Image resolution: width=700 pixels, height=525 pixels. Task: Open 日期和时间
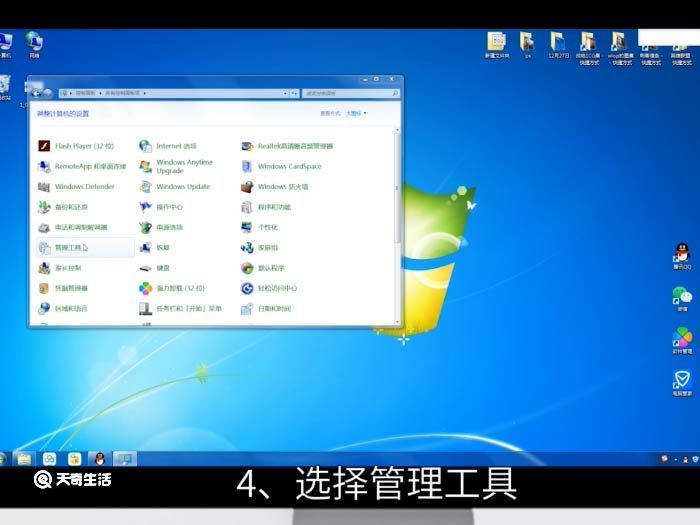point(266,308)
